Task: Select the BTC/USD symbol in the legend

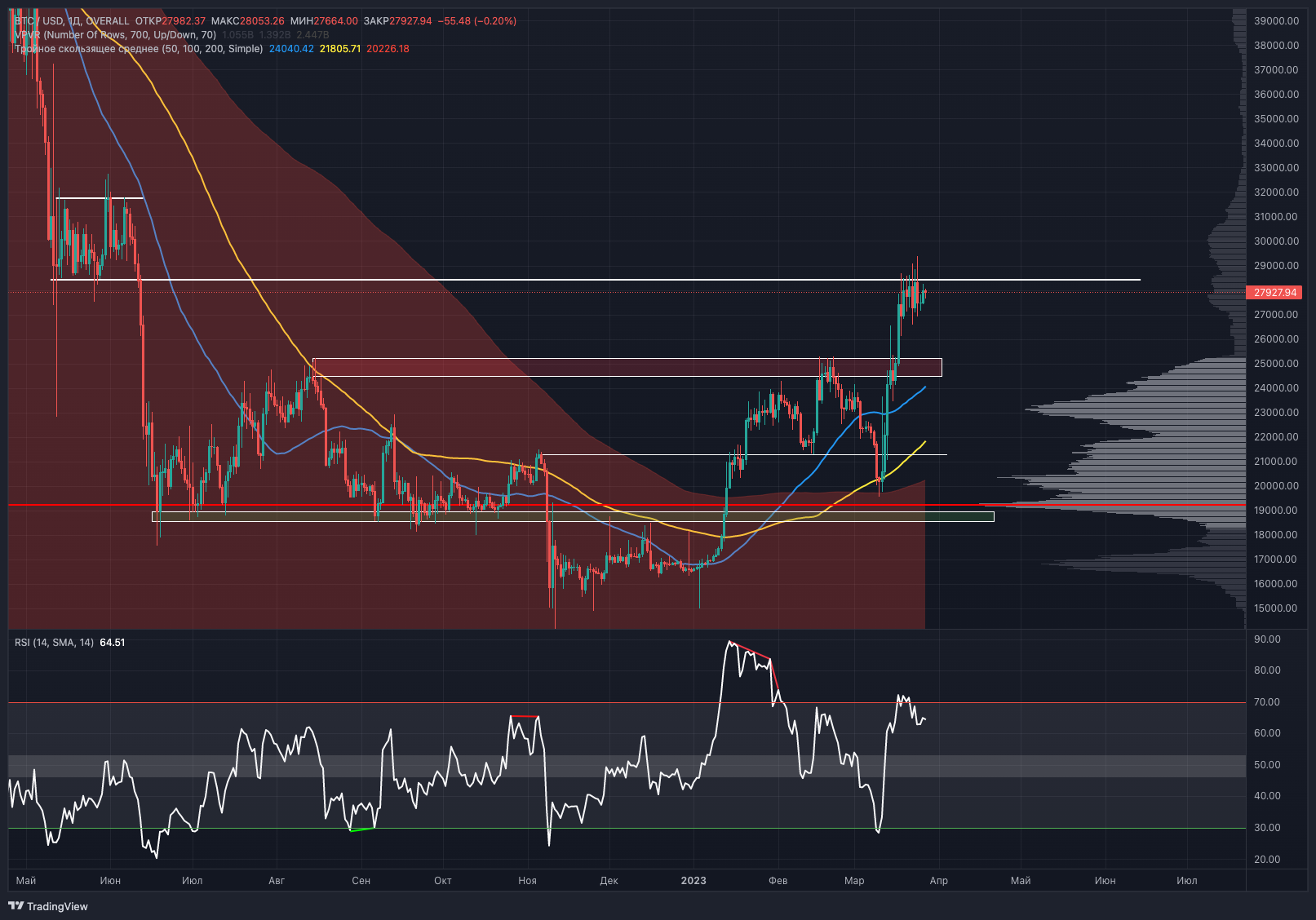Action: (37, 20)
